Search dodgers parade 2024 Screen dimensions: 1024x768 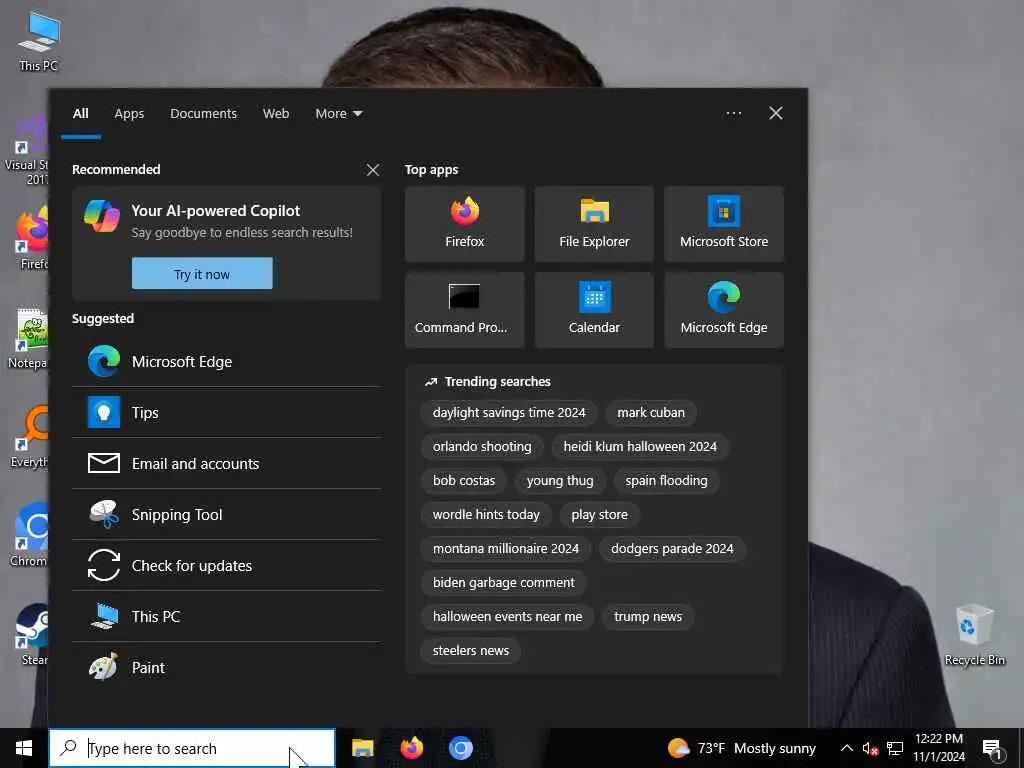pos(672,549)
